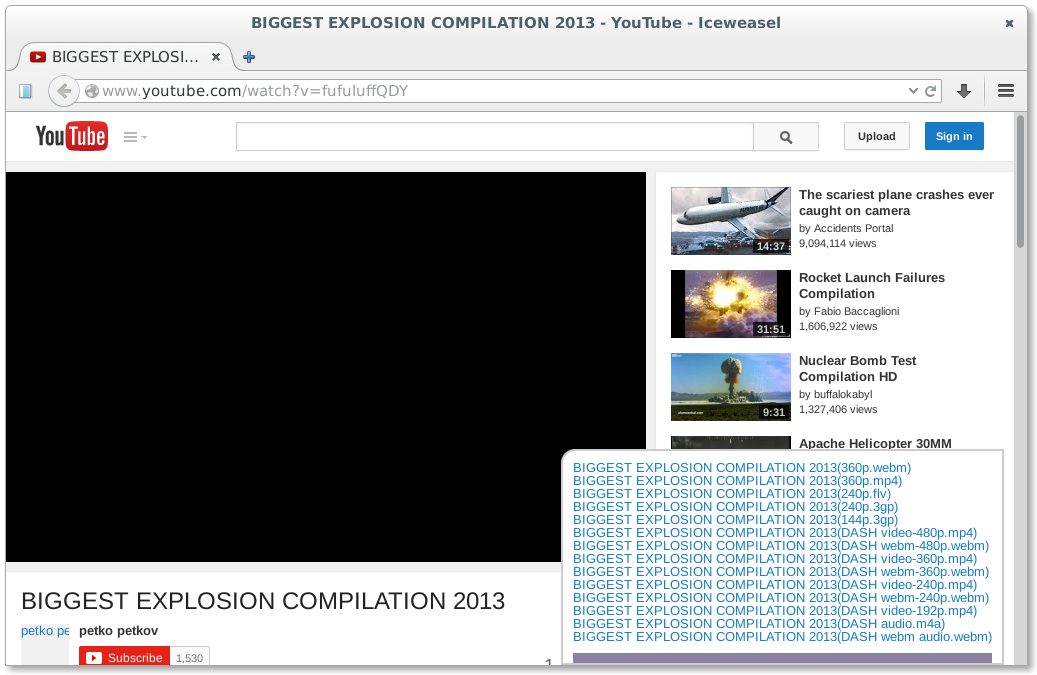1037x675 pixels.
Task: Select the BIGGEST EXPLOSI... browser tab
Action: (x=124, y=57)
